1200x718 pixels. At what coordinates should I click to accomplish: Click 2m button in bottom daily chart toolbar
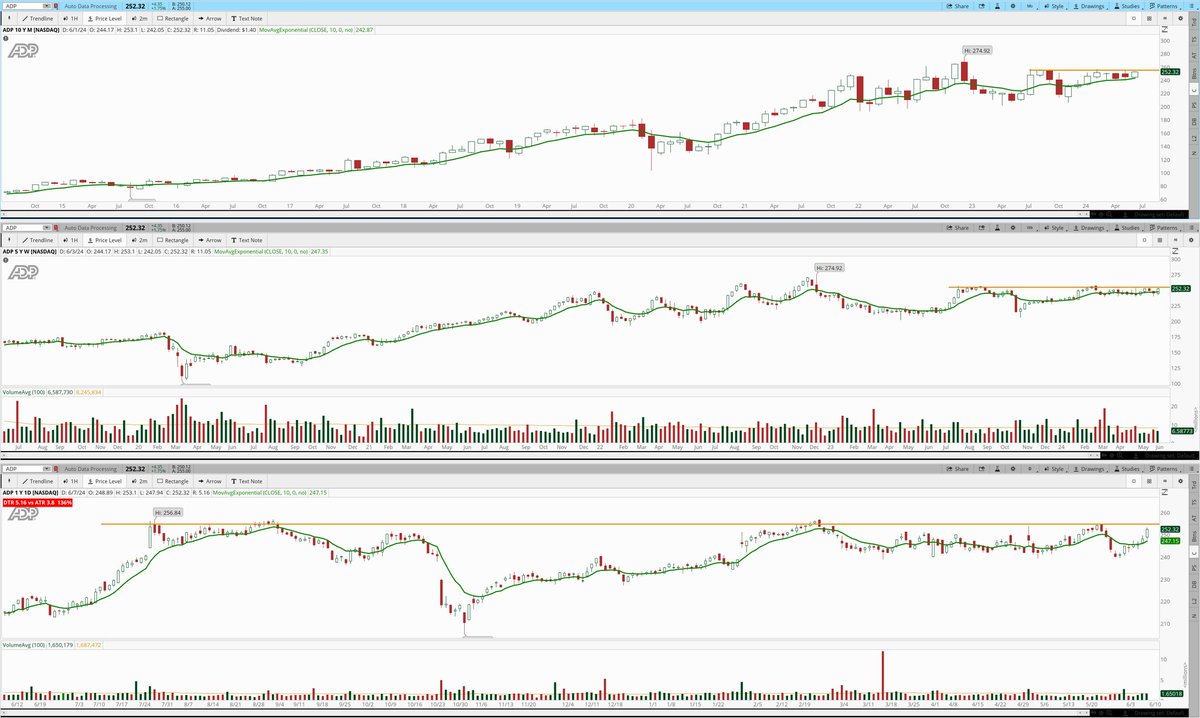139,480
